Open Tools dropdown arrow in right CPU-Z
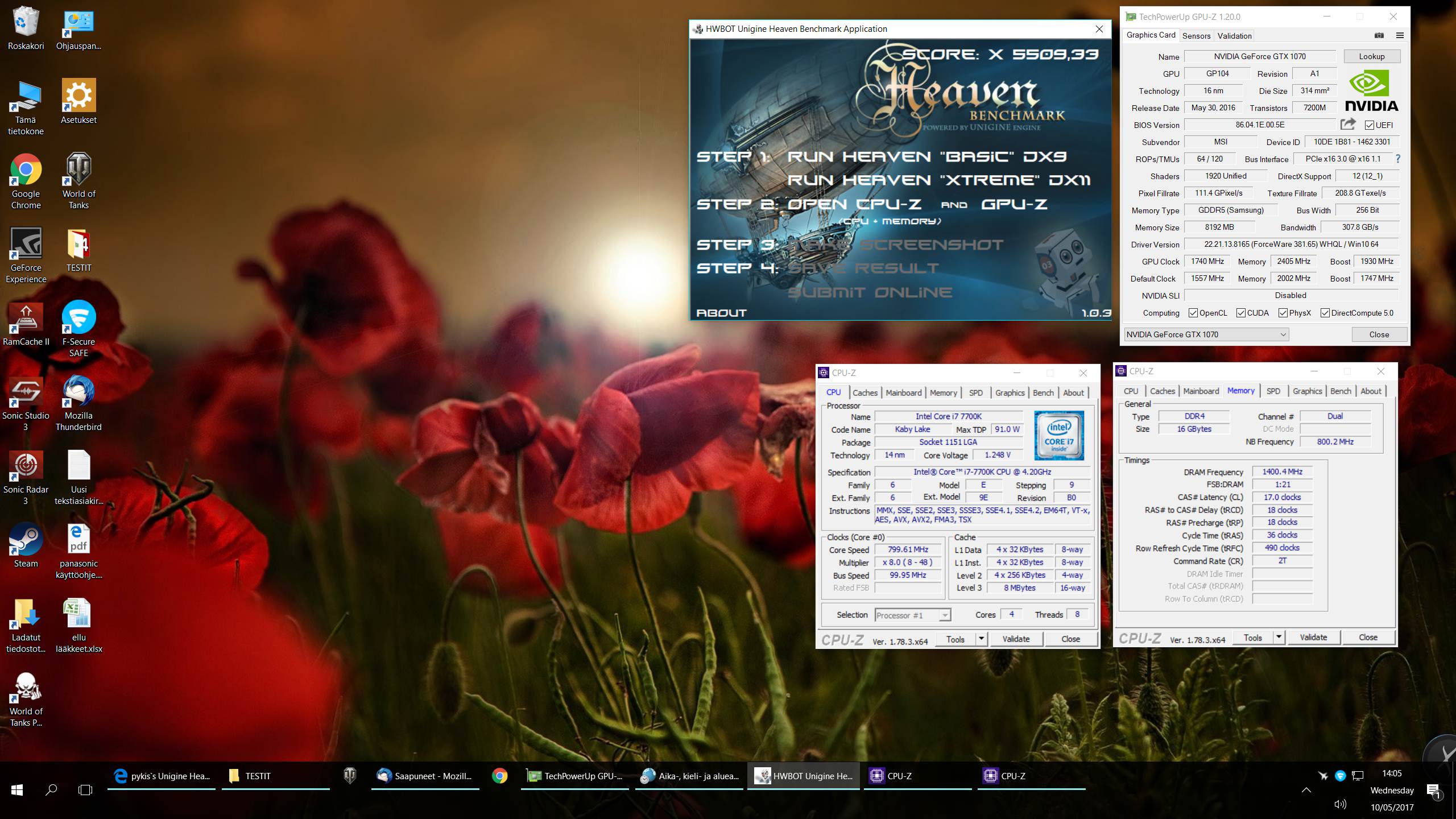 coord(1279,637)
